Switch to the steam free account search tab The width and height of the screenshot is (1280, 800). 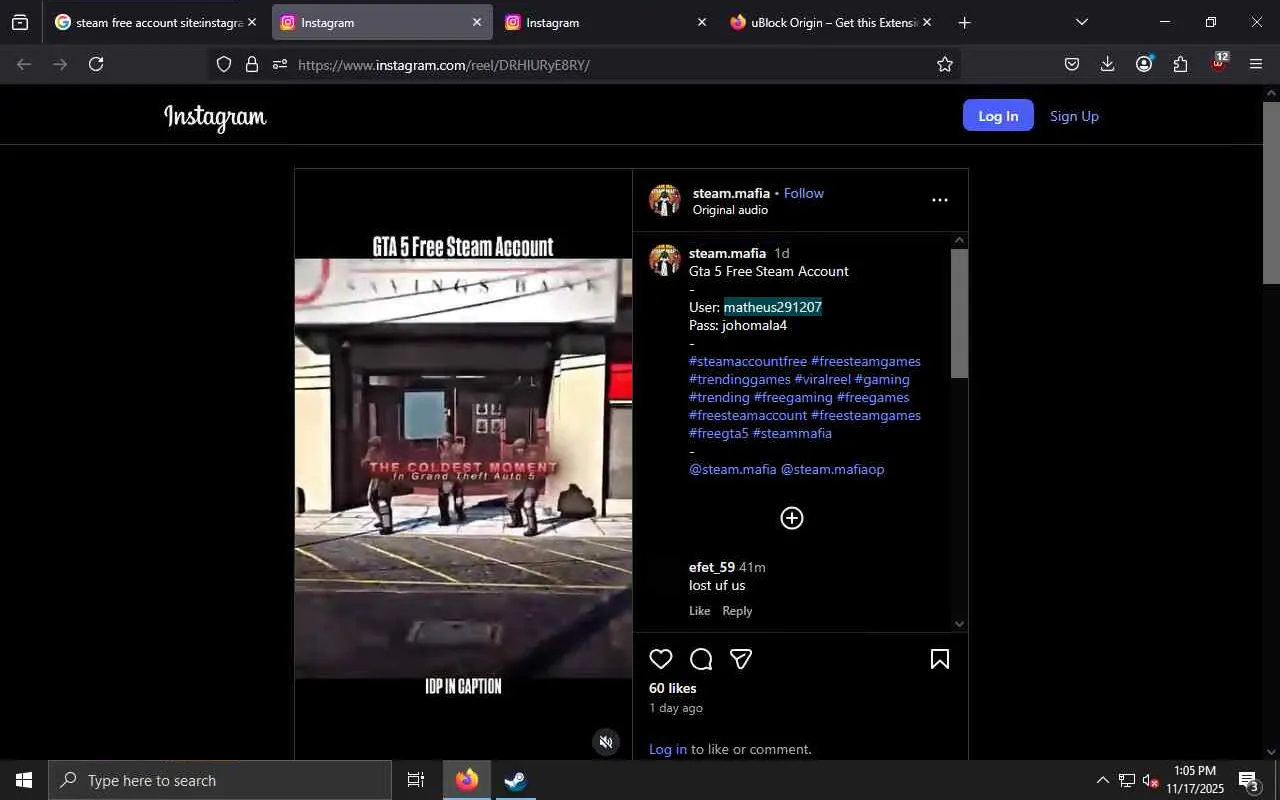click(156, 22)
